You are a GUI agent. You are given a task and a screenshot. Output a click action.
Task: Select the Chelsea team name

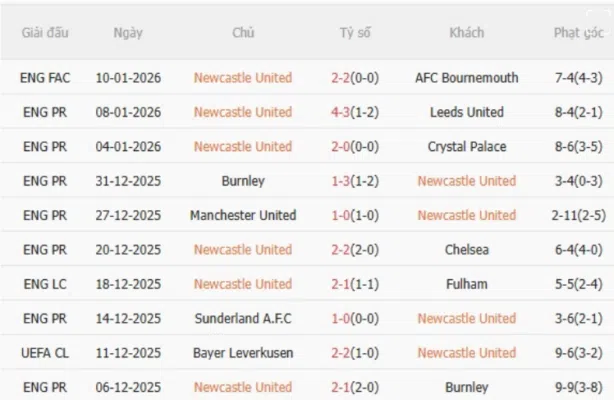(467, 249)
